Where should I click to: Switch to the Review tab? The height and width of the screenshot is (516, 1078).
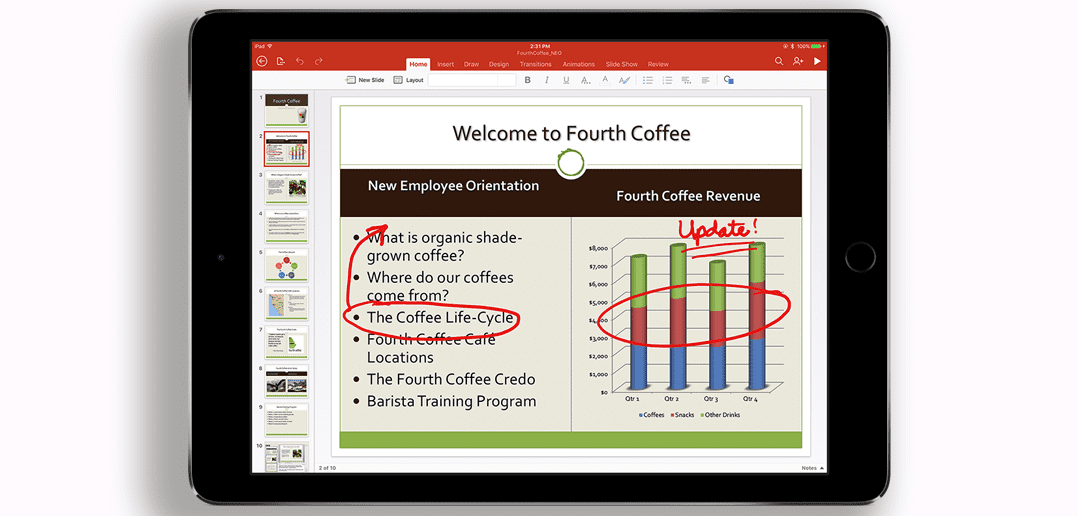pyautogui.click(x=658, y=64)
